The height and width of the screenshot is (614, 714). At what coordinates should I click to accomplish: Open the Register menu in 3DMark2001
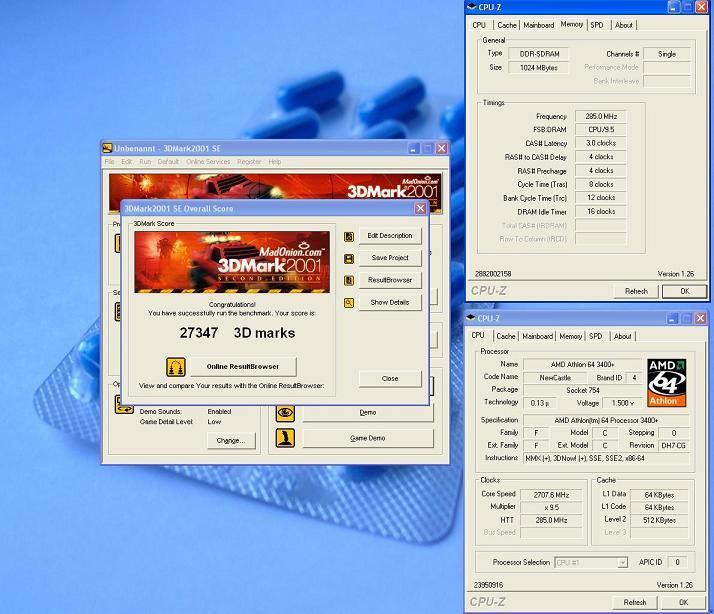[249, 162]
